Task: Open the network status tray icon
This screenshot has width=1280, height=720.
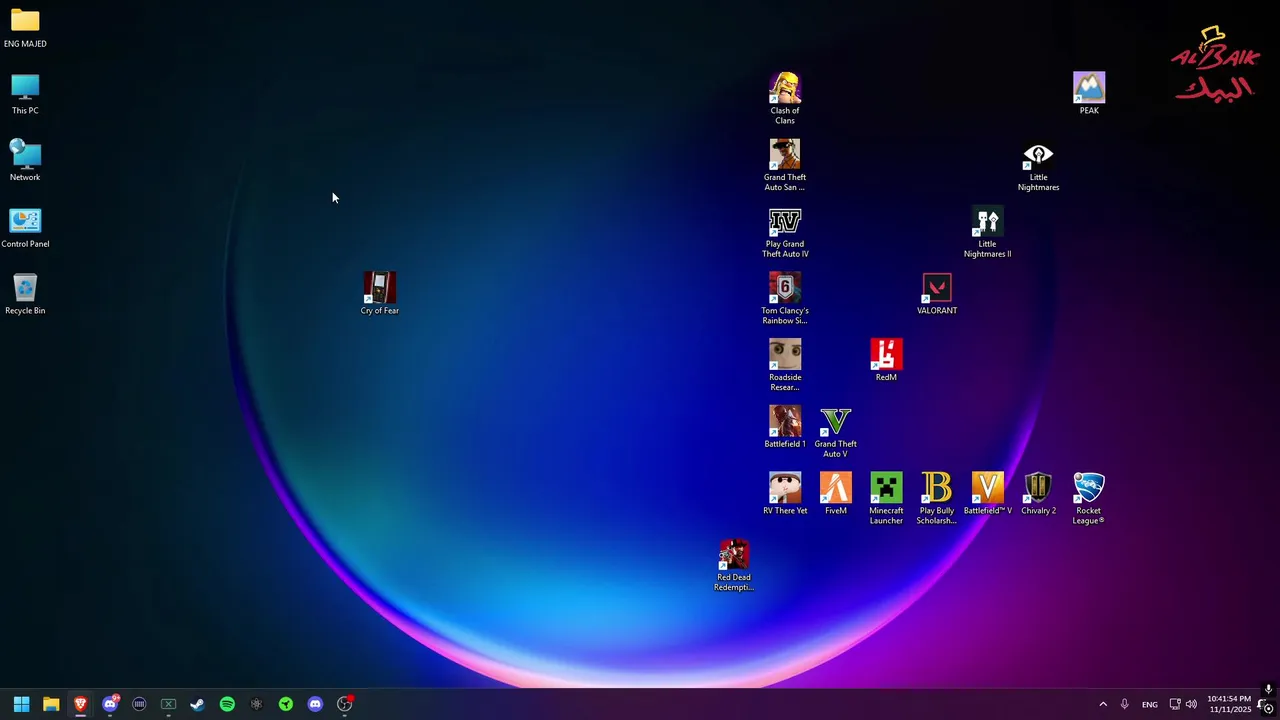Action: tap(1175, 704)
